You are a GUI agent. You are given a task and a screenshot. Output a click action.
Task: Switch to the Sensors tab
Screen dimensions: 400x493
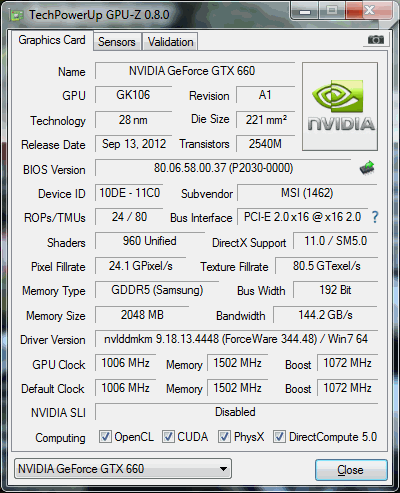tap(117, 42)
